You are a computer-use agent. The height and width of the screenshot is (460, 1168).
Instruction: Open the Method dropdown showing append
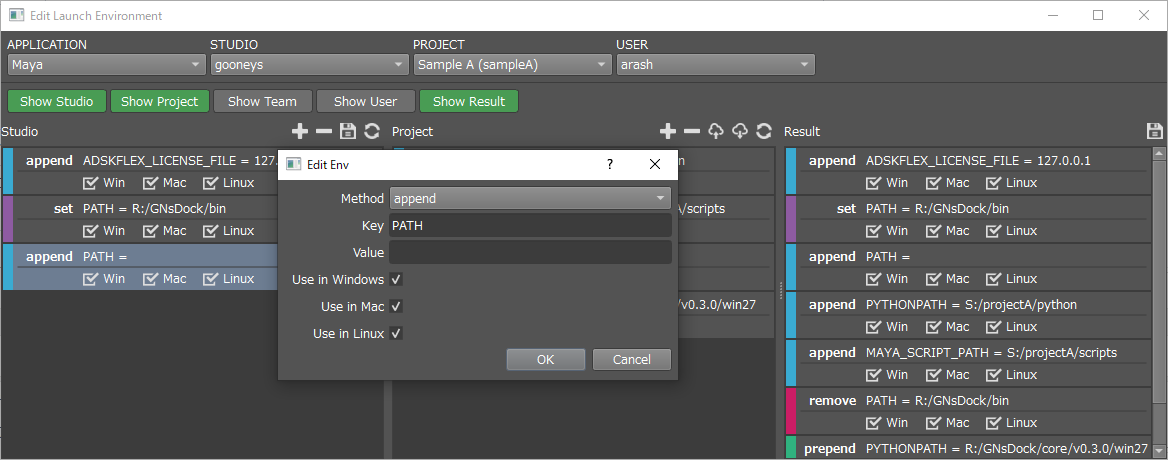[530, 198]
